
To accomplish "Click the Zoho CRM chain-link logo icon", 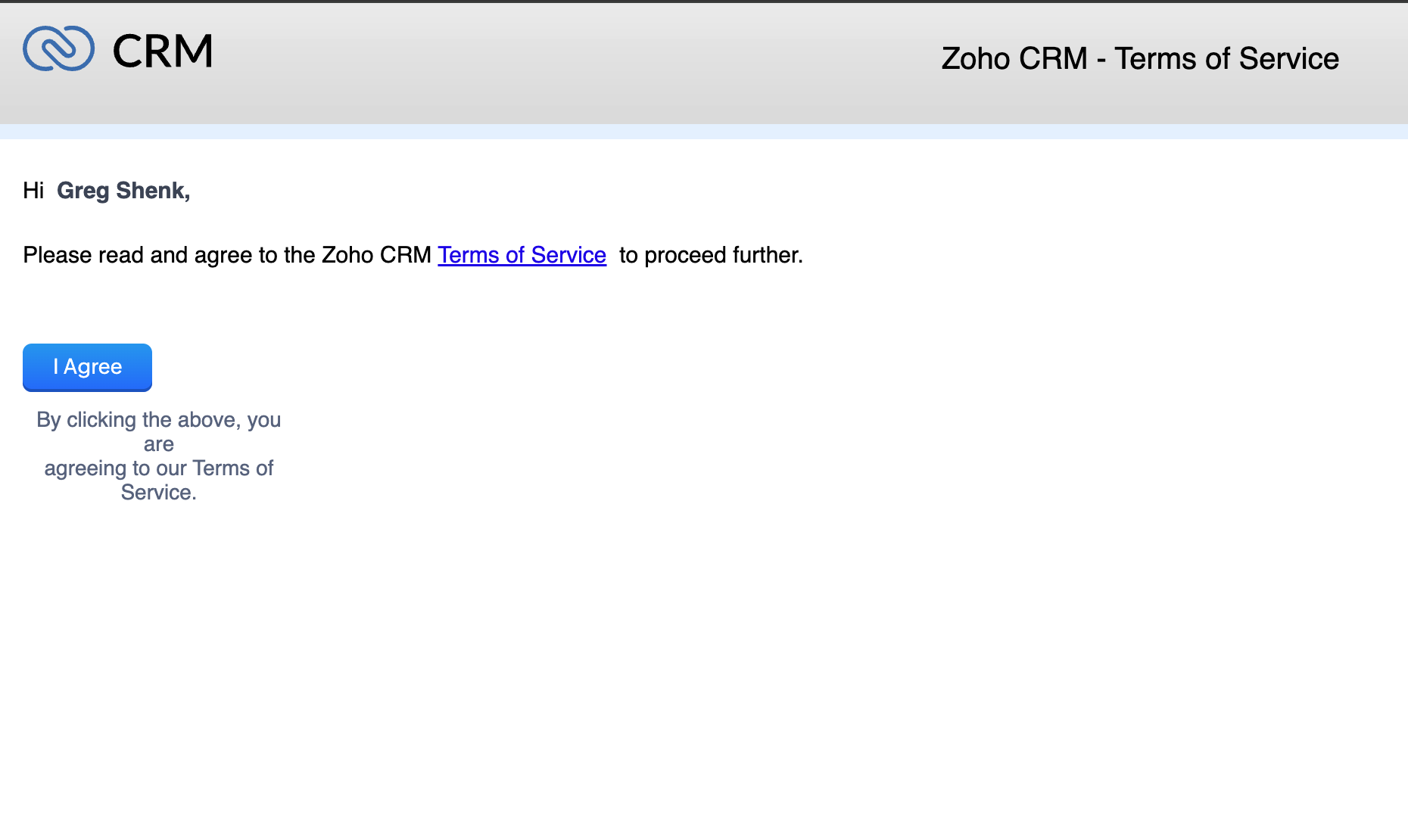I will [58, 49].
